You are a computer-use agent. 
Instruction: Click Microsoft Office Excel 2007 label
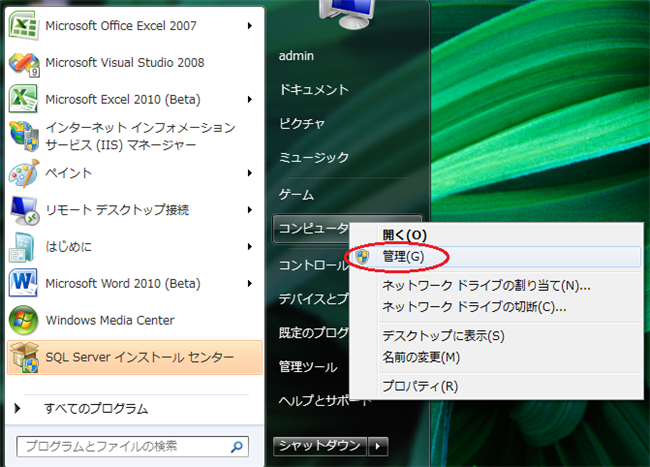(x=121, y=26)
